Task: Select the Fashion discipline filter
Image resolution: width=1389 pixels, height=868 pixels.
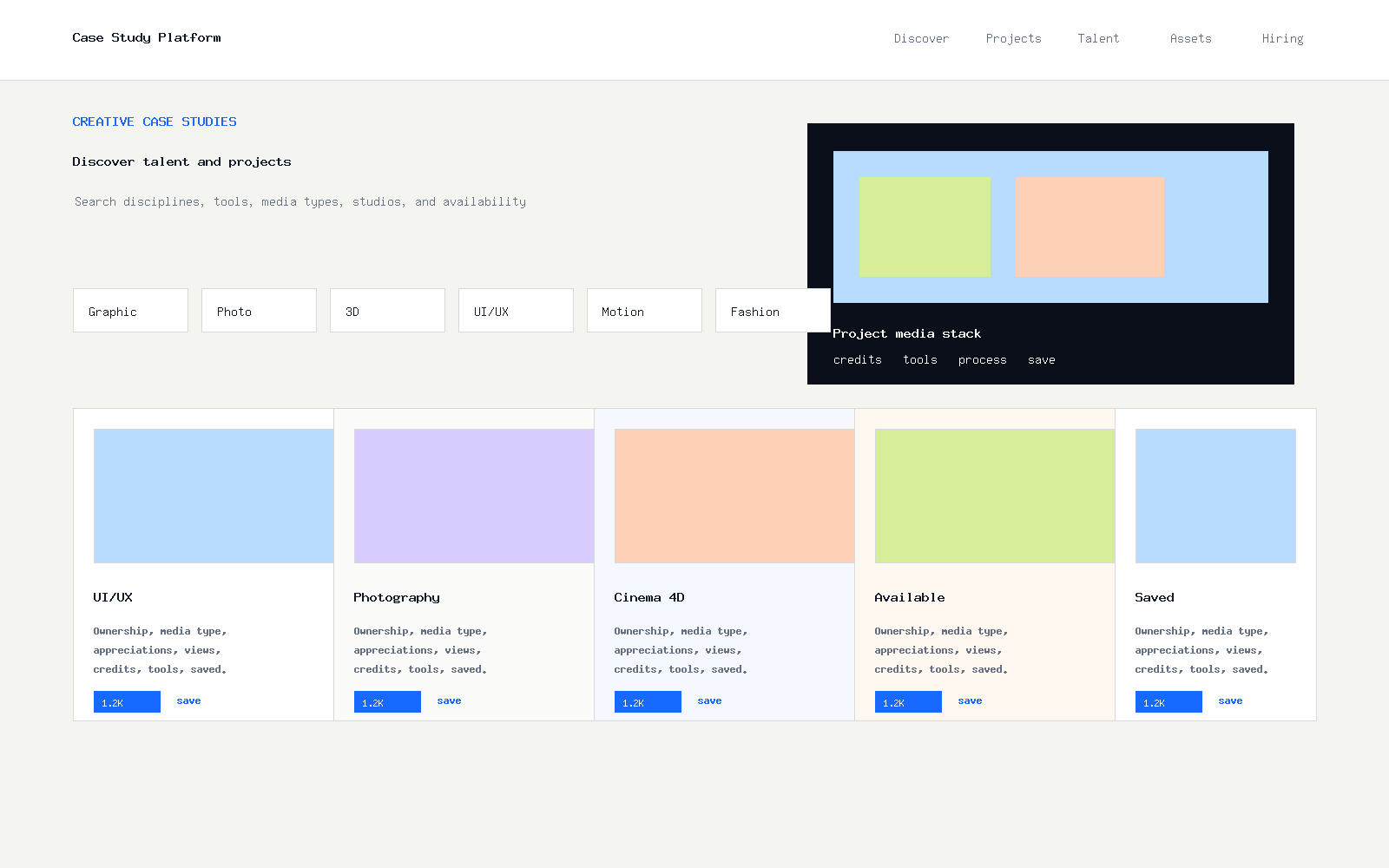Action: pos(773,311)
